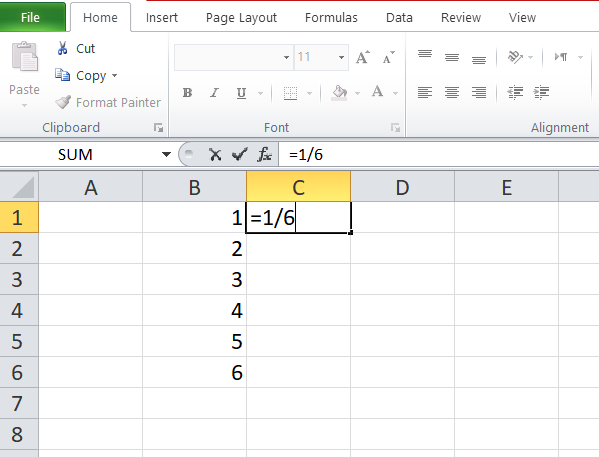Viewport: 599px width, 457px height.
Task: Cancel formula entry with X icon
Action: [x=215, y=155]
